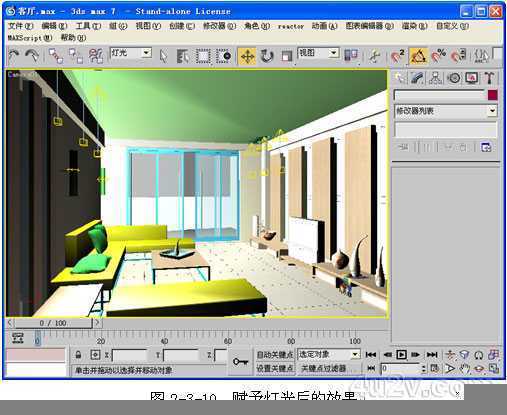The height and width of the screenshot is (415, 507).
Task: Open the MAXScript(M) menu
Action: [x=30, y=38]
